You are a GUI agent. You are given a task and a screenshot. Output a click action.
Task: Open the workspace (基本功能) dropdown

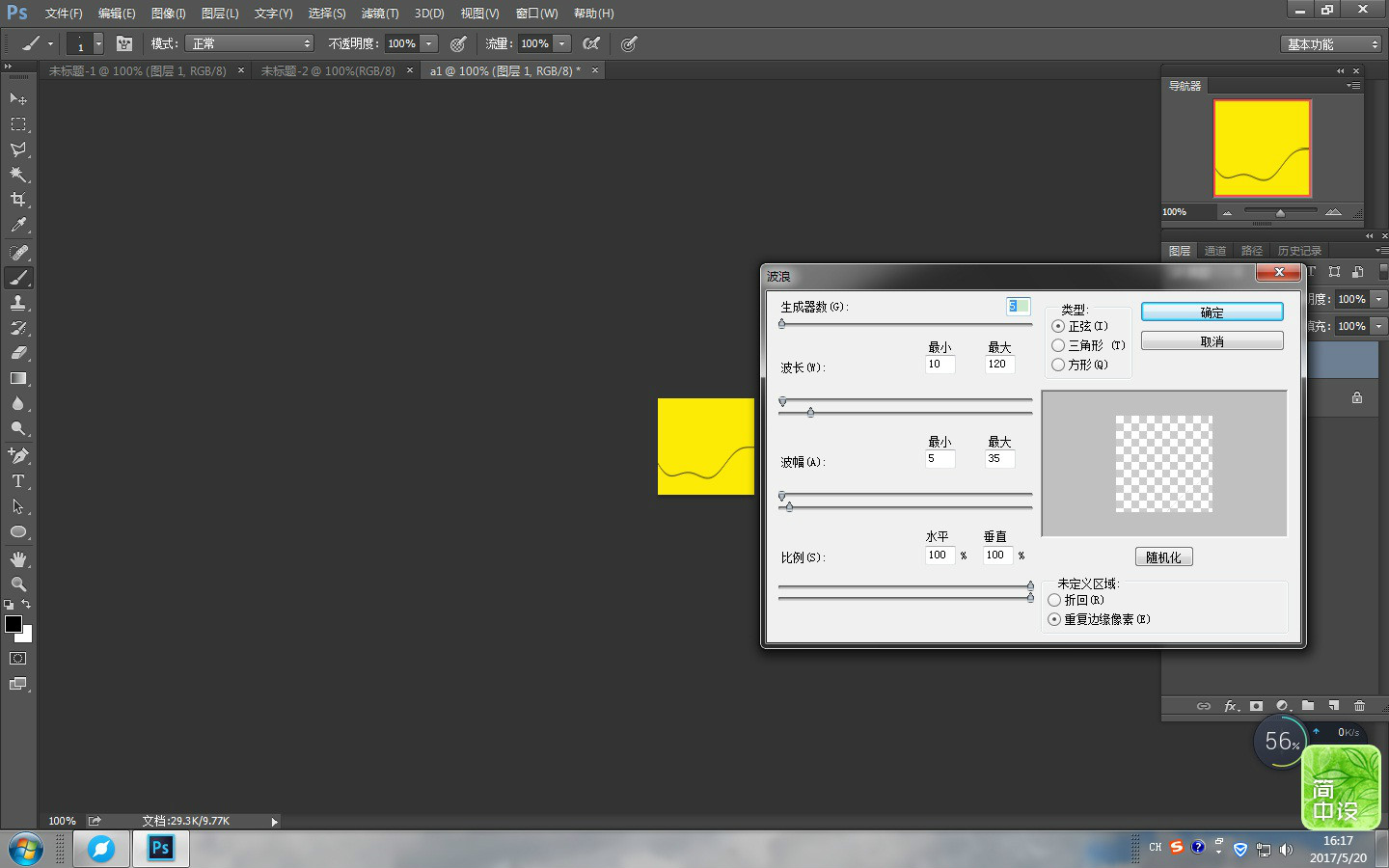coord(1331,44)
